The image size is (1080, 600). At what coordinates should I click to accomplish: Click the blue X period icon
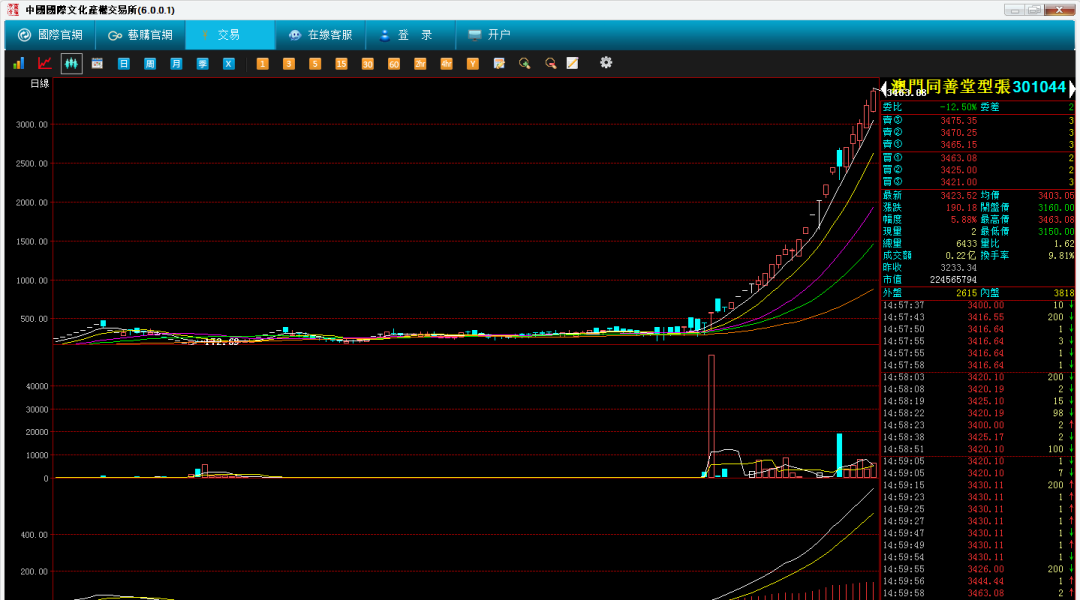click(229, 63)
